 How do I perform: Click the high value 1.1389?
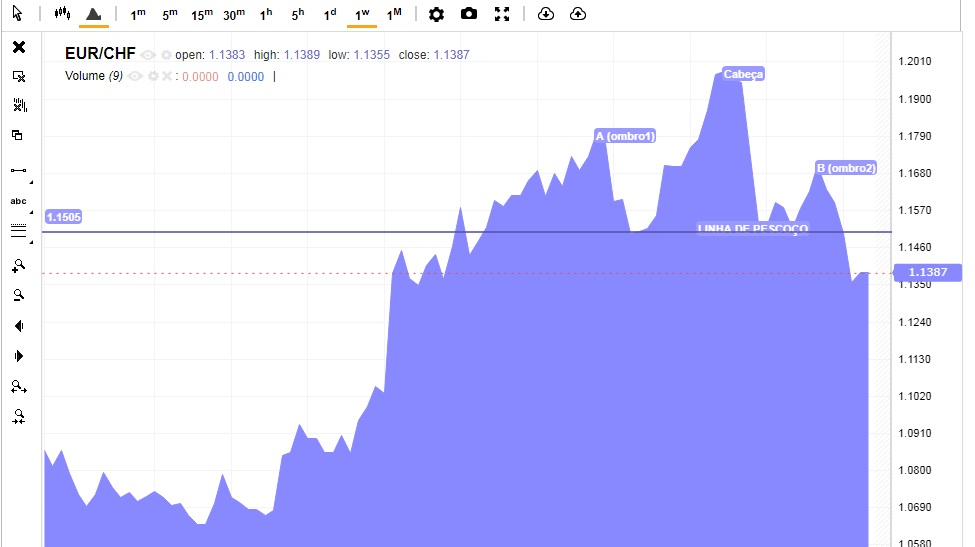coord(302,55)
